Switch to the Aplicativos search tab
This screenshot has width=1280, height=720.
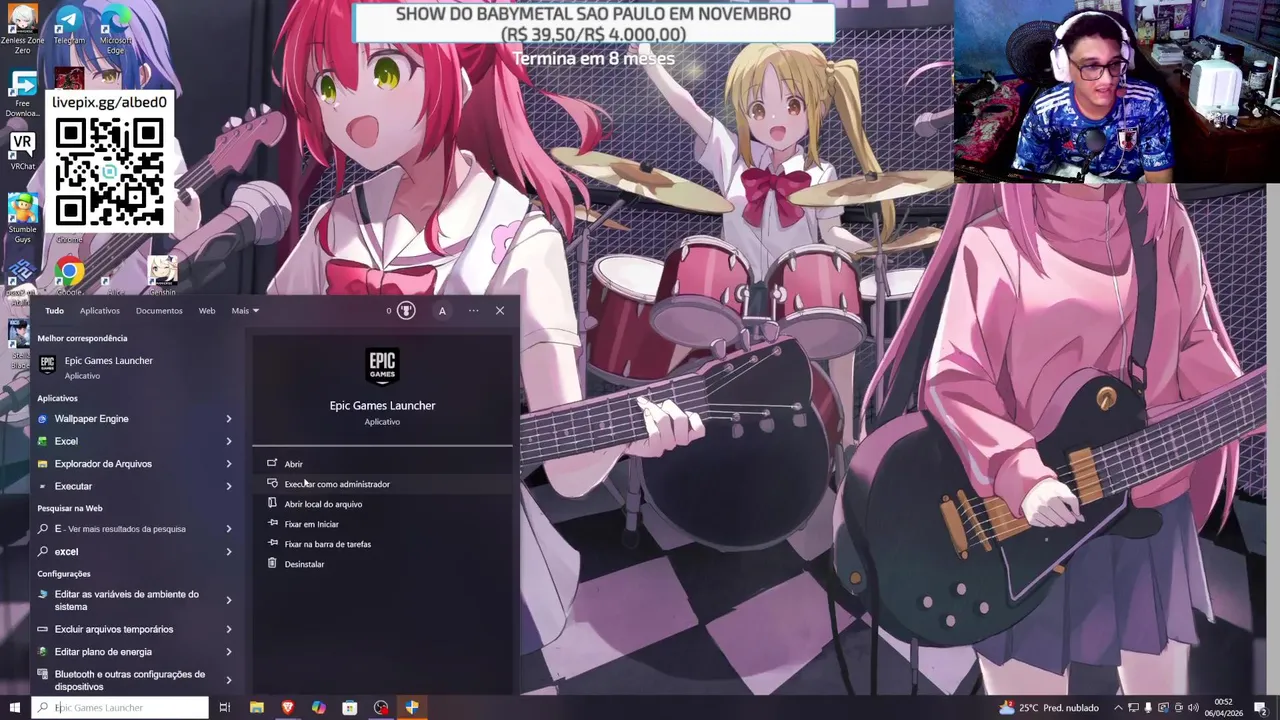pyautogui.click(x=100, y=310)
